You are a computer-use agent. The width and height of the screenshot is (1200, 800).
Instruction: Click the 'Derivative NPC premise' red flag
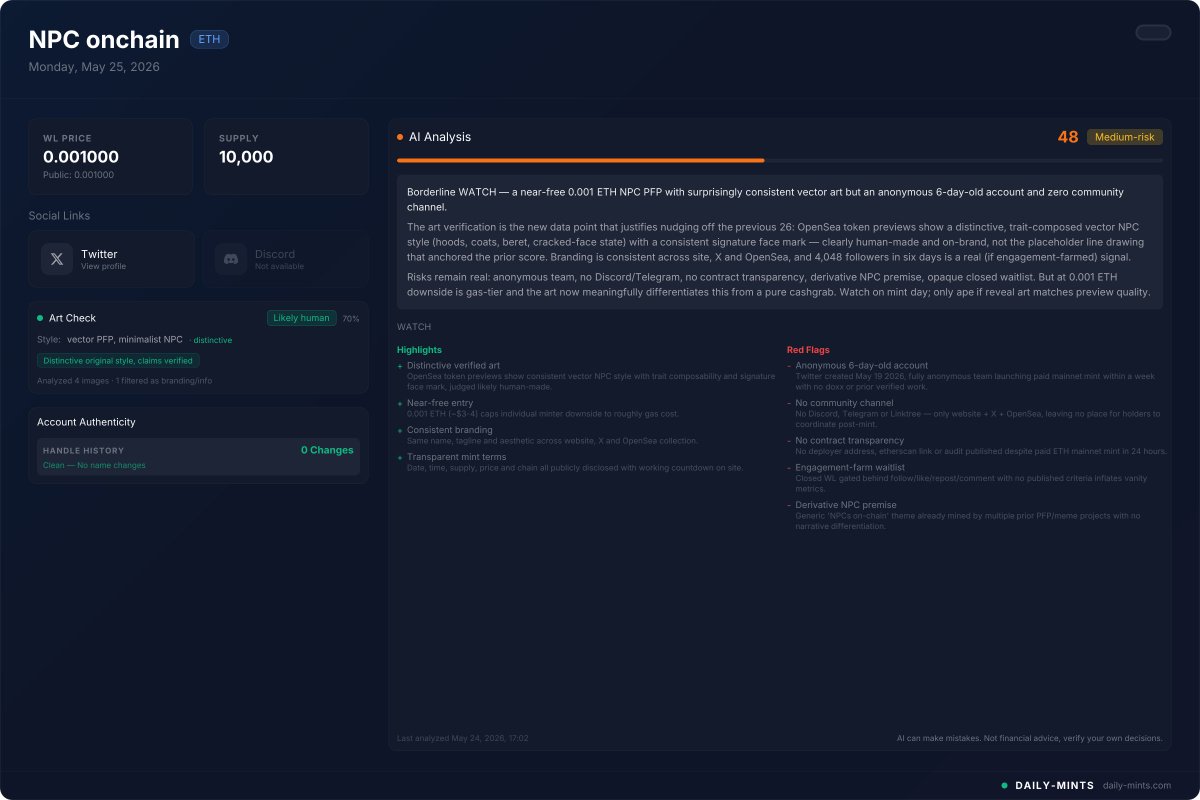(846, 505)
